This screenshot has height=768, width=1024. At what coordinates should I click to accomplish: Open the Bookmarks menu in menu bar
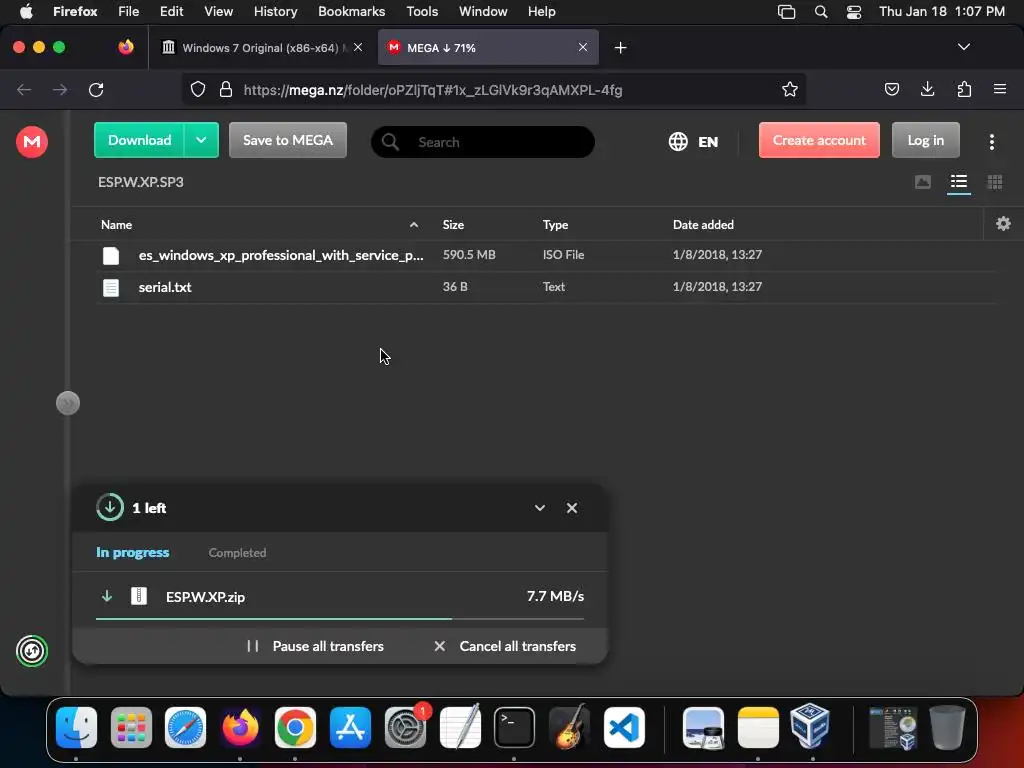point(351,11)
